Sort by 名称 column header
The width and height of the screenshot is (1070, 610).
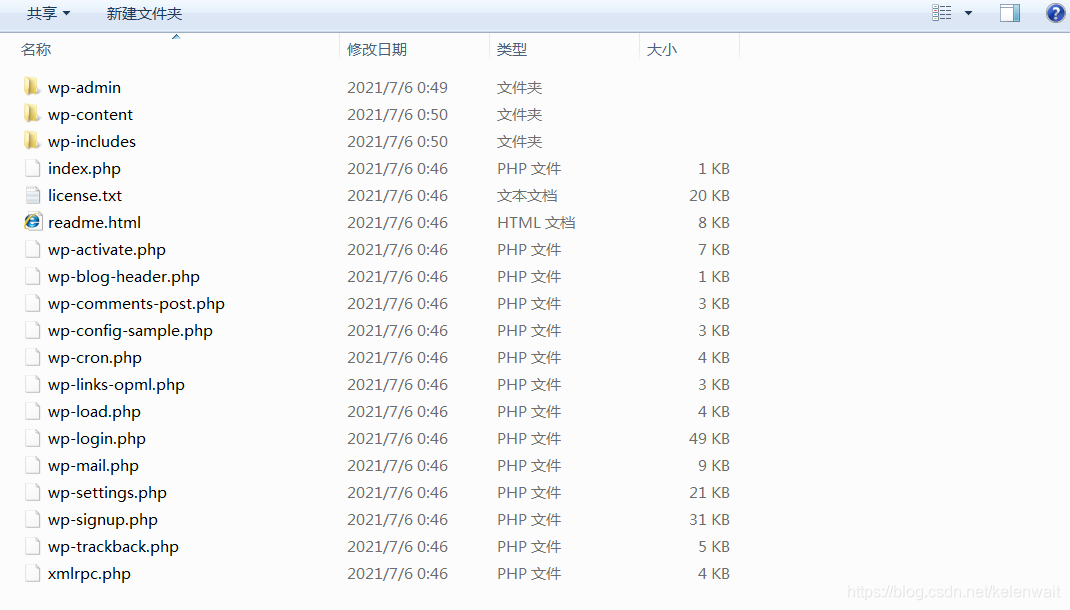click(x=36, y=50)
